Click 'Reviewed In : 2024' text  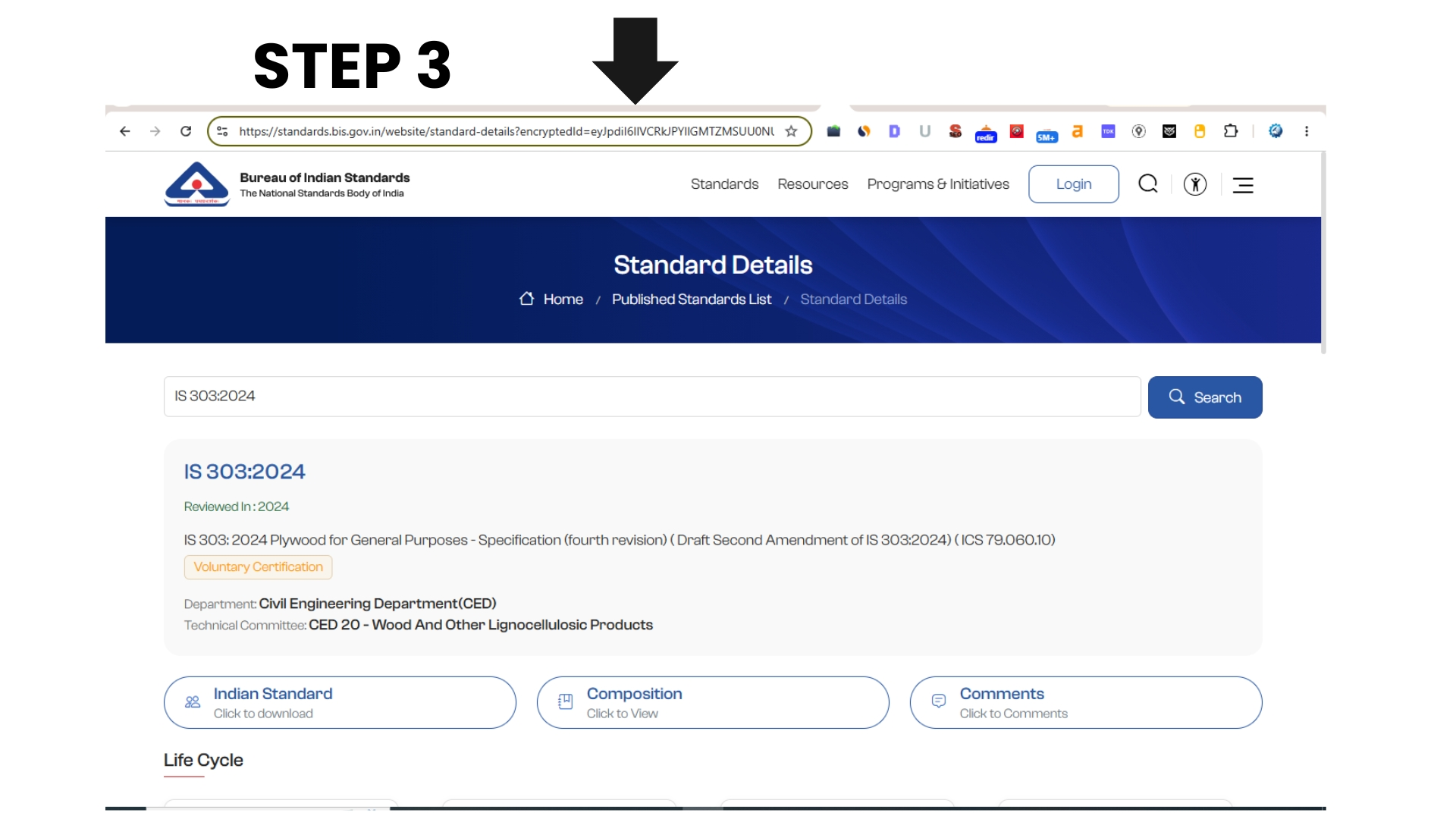point(236,507)
